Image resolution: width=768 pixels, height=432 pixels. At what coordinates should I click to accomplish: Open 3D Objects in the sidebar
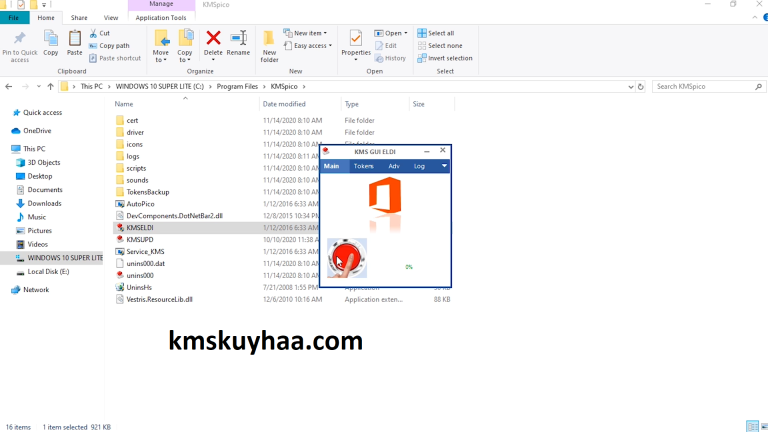tap(39, 162)
